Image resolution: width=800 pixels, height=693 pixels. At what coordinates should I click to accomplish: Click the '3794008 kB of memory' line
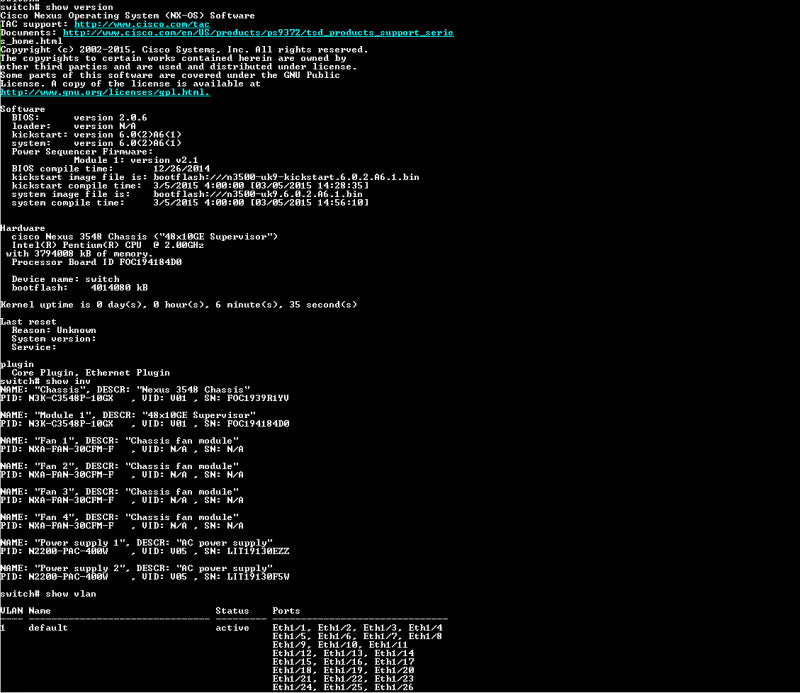(79, 254)
